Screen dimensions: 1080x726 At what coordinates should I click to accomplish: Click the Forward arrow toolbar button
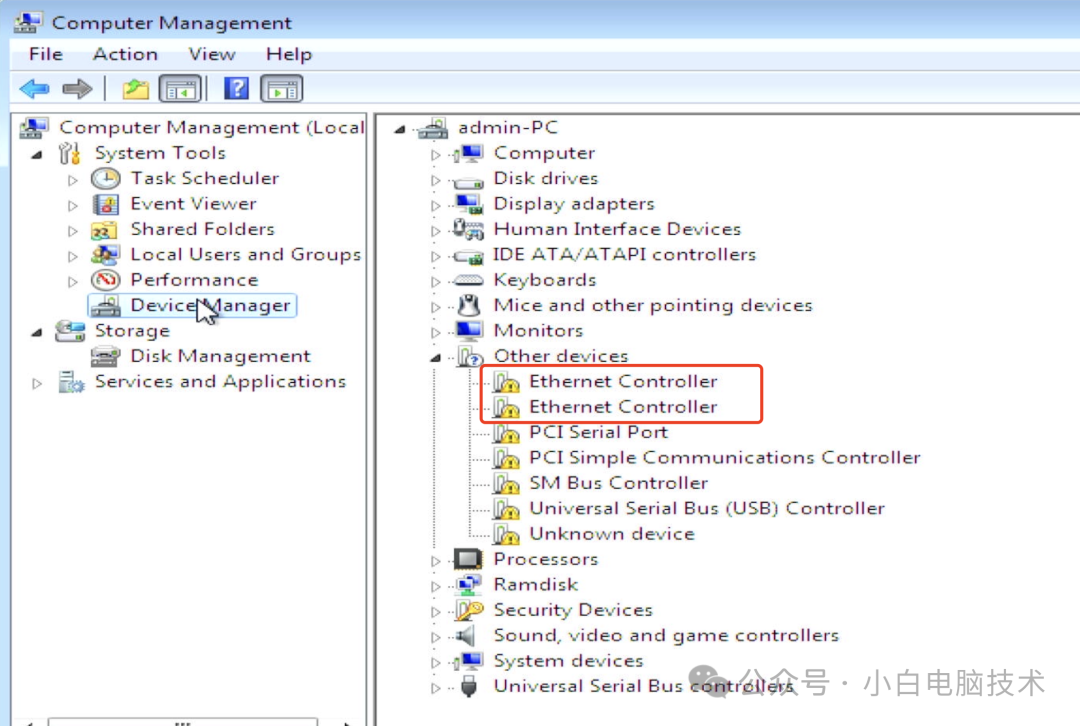pos(76,89)
